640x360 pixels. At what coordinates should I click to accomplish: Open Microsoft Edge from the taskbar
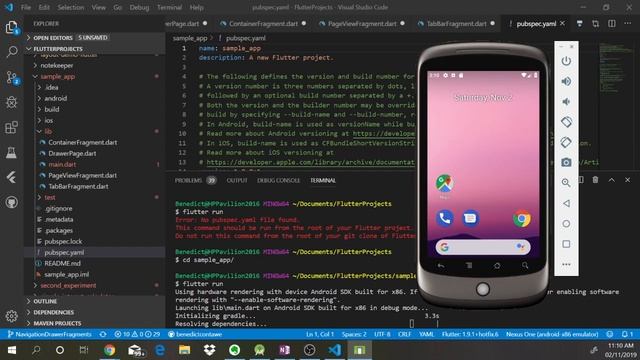[x=160, y=350]
